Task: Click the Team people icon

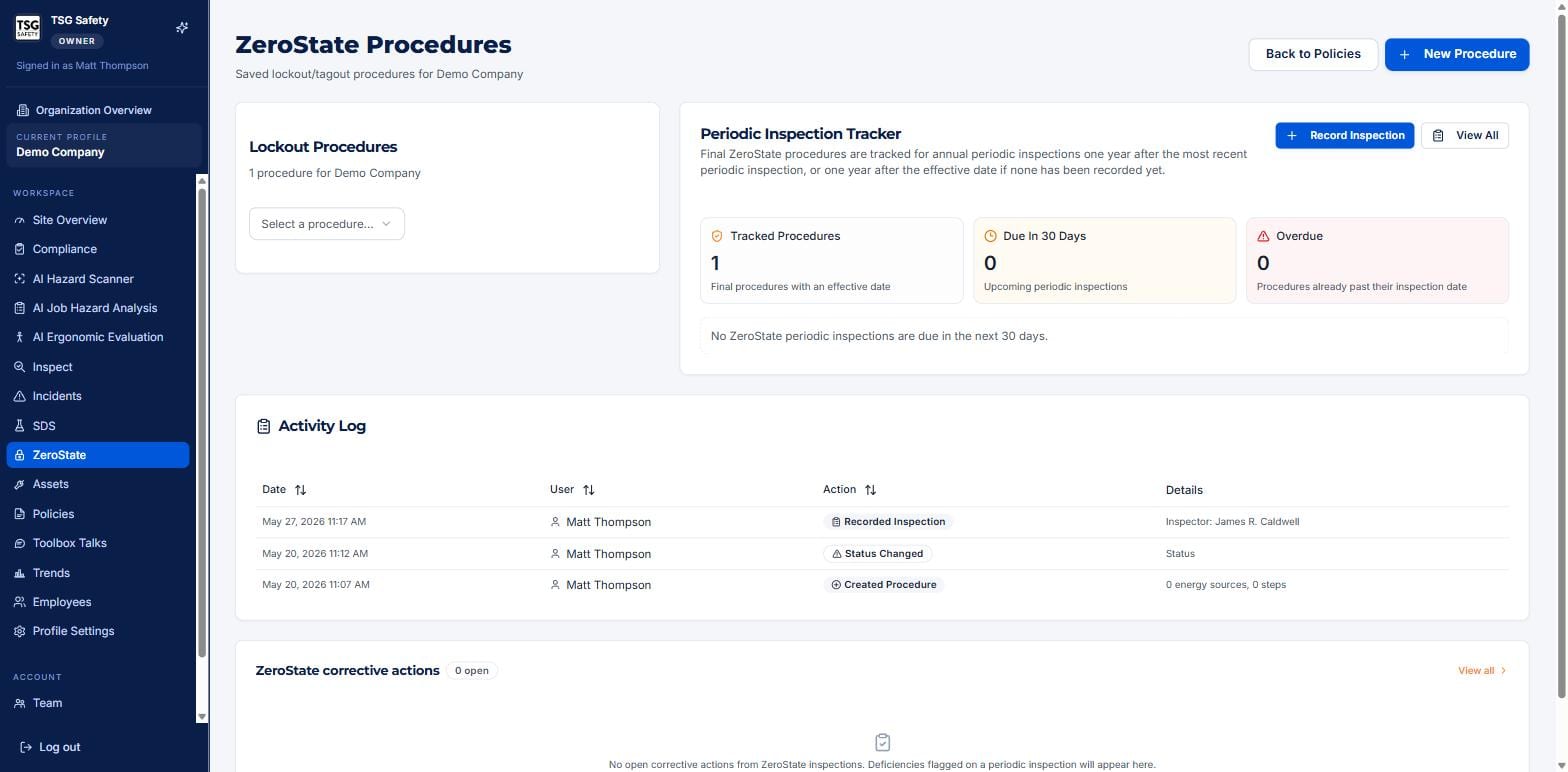Action: (x=19, y=703)
